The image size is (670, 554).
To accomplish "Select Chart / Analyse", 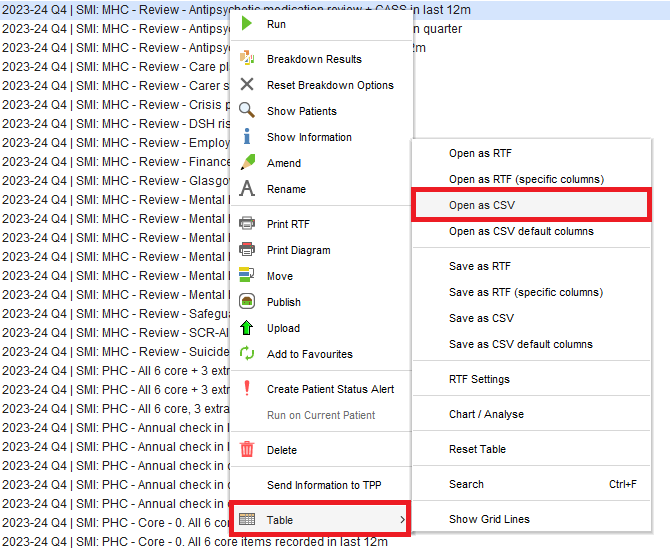I will coord(532,414).
